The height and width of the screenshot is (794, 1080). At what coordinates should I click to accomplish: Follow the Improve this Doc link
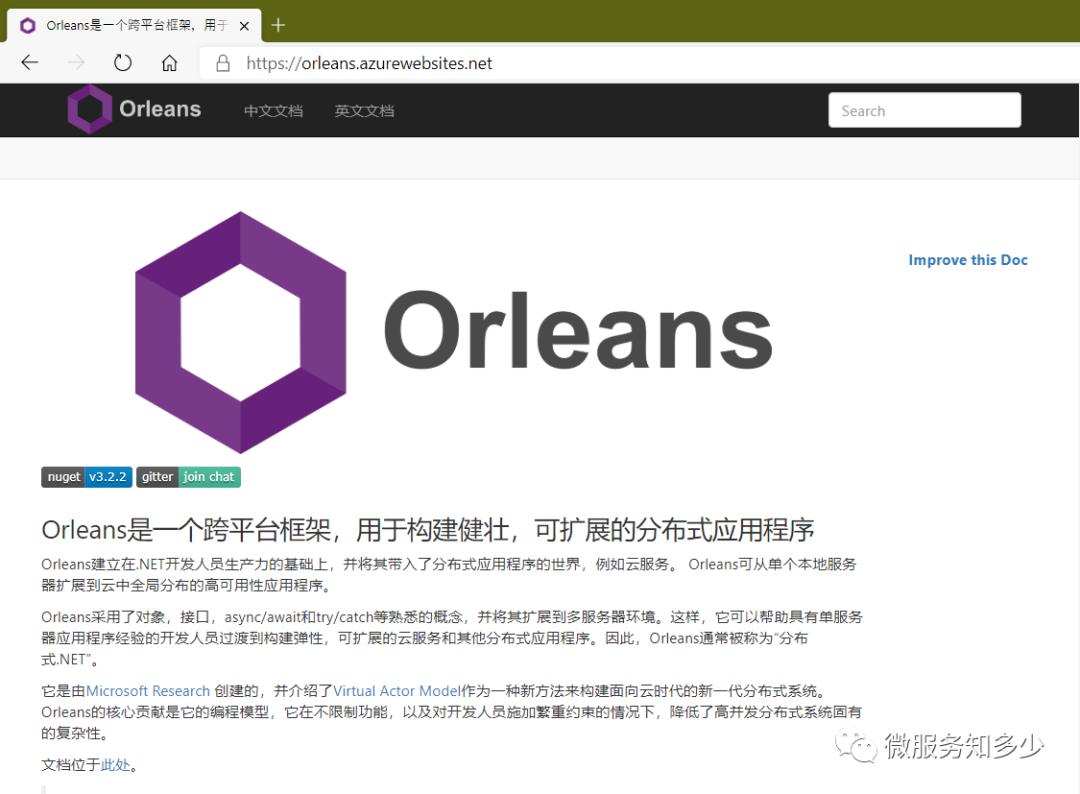coord(968,260)
